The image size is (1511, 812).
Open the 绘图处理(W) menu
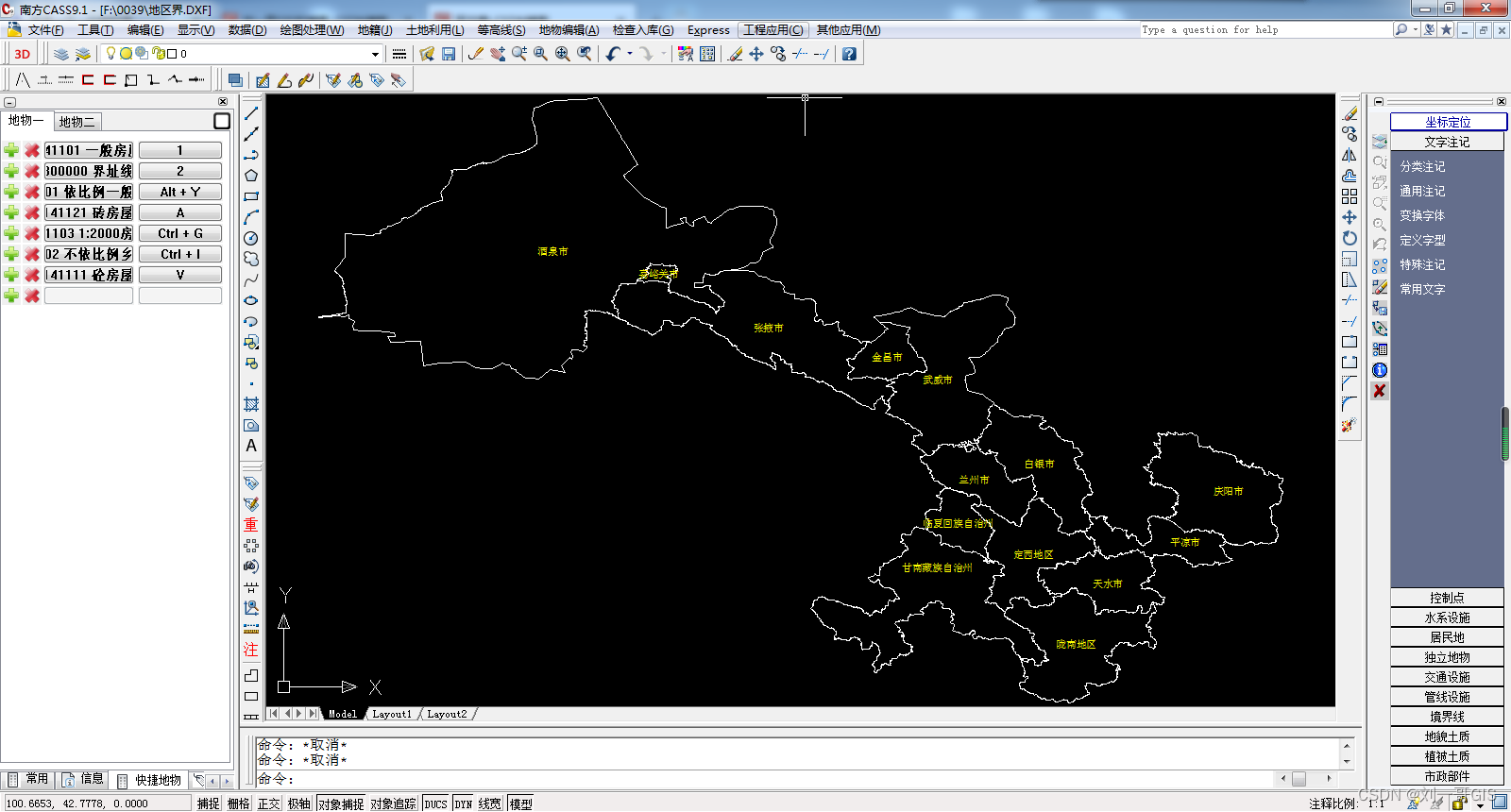(312, 30)
